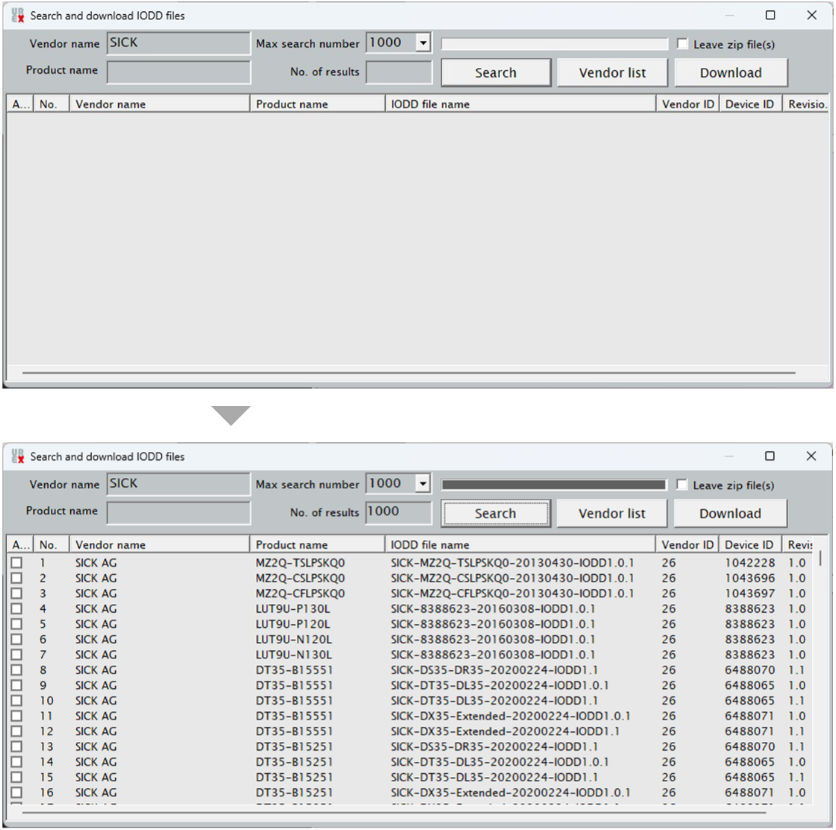Click horizontal scrollbar in upper window
This screenshot has width=836, height=830.
point(409,373)
